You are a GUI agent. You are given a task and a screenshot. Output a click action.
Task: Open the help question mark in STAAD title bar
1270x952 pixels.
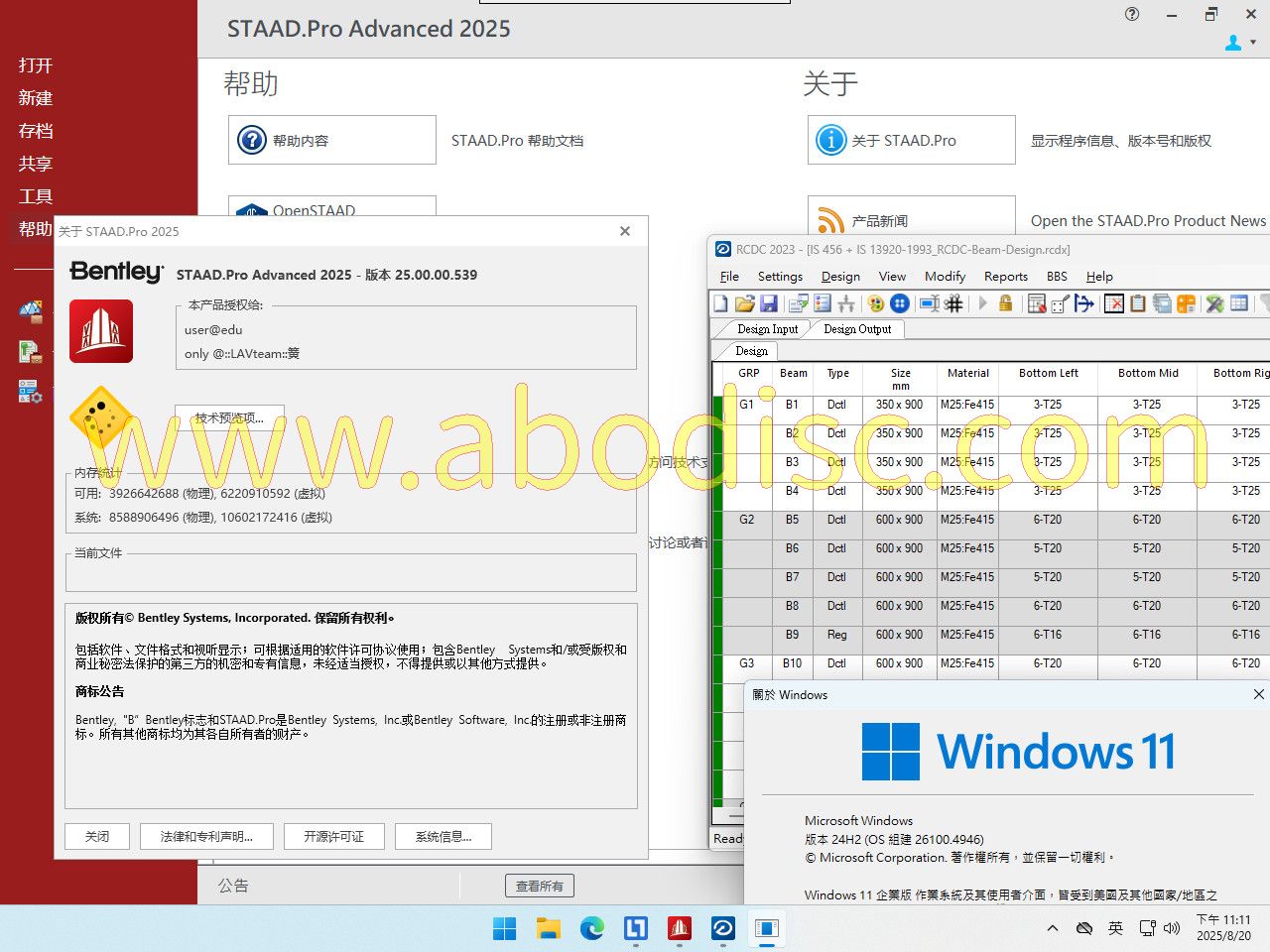point(1132,14)
